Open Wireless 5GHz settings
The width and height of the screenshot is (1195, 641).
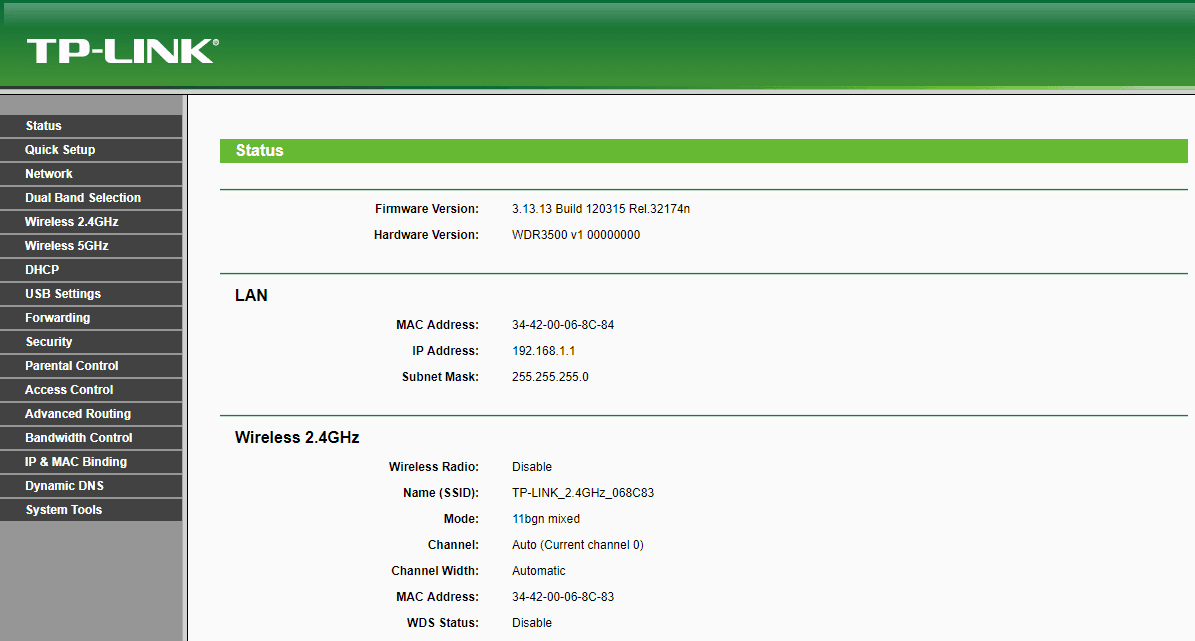(x=66, y=245)
